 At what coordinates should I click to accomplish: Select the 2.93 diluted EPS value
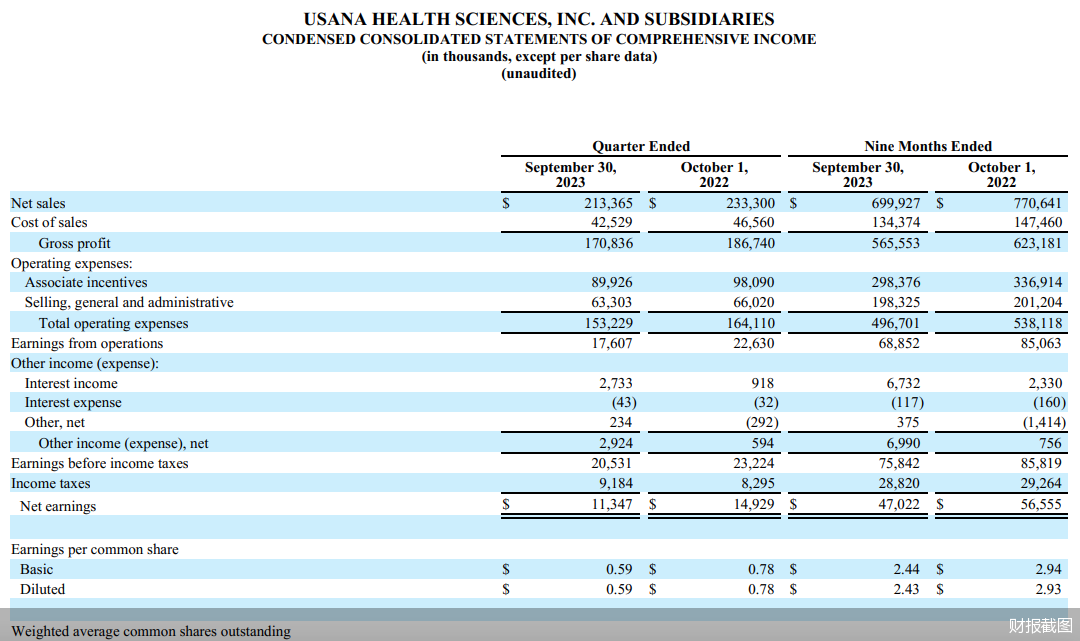click(1048, 589)
